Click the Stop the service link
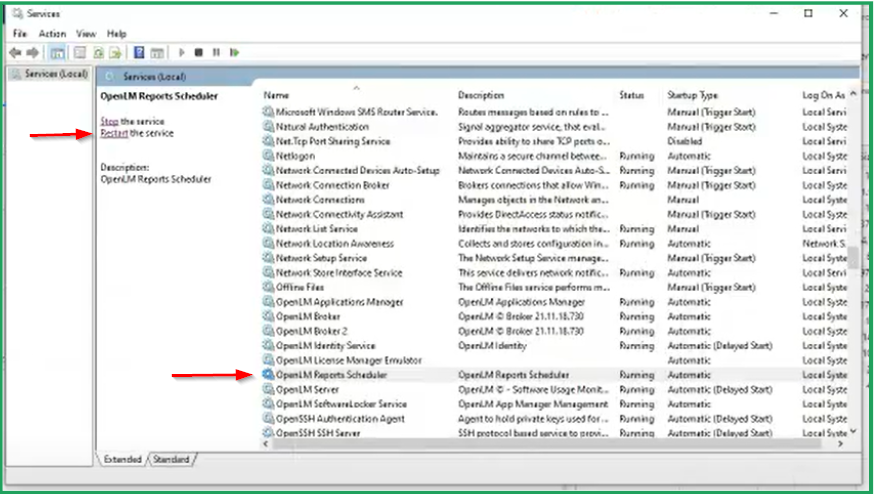This screenshot has height=494, width=875. pyautogui.click(x=109, y=121)
